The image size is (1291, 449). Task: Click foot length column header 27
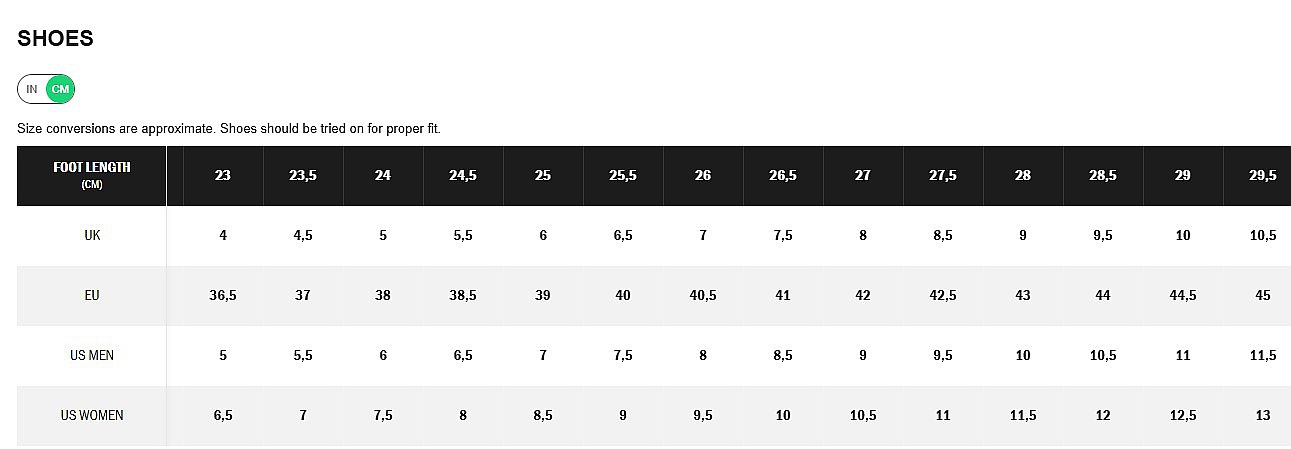point(863,176)
